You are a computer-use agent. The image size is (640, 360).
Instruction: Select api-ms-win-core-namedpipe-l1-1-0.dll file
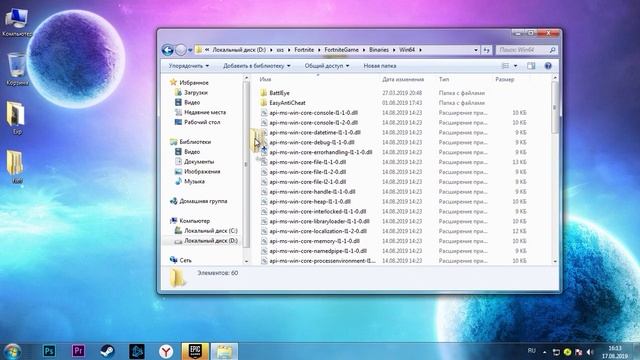pos(318,251)
